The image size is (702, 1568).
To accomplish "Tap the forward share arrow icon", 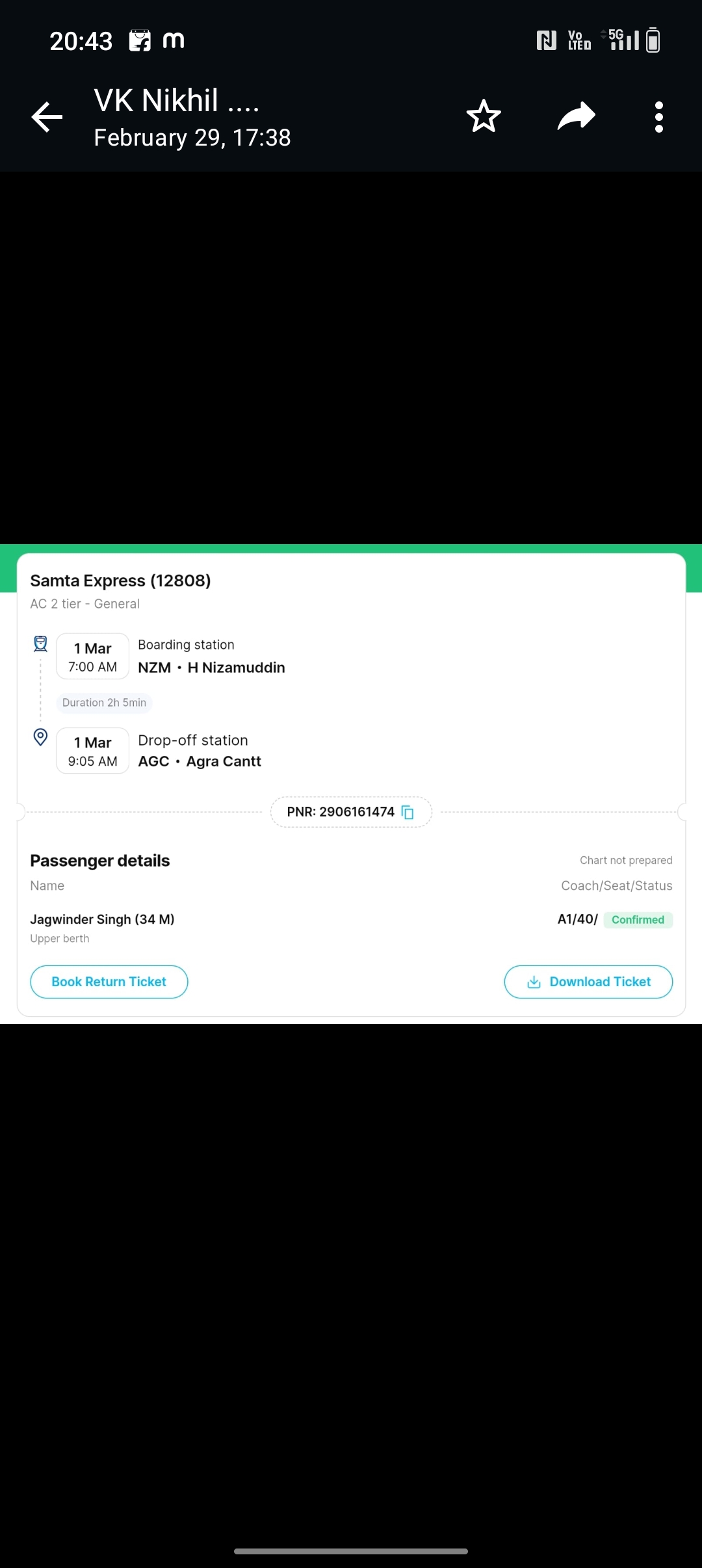I will 577,116.
